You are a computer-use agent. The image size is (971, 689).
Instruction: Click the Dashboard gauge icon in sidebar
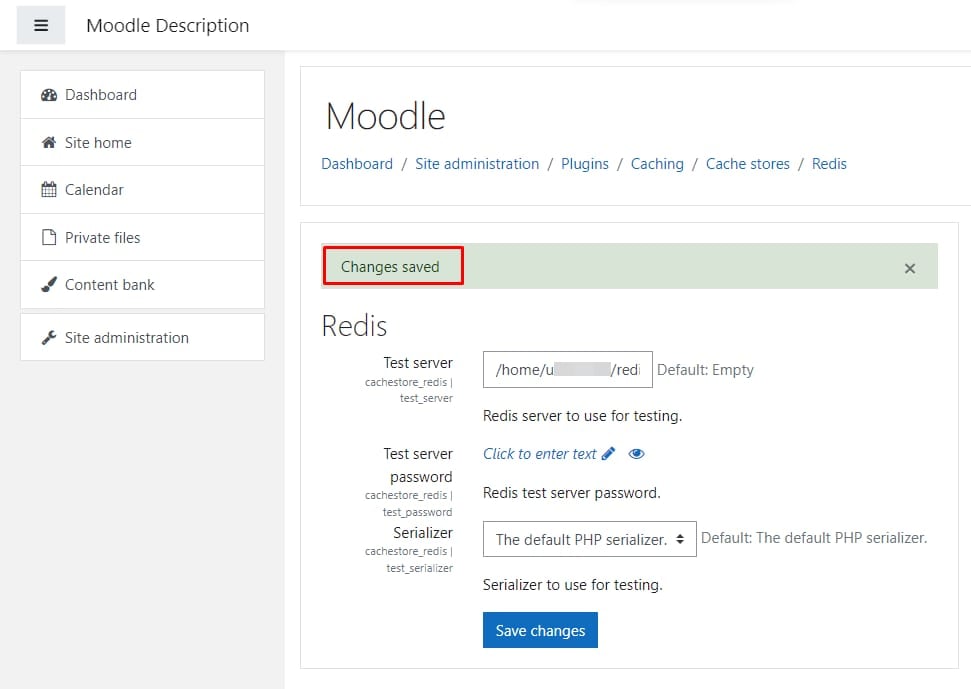pos(49,95)
